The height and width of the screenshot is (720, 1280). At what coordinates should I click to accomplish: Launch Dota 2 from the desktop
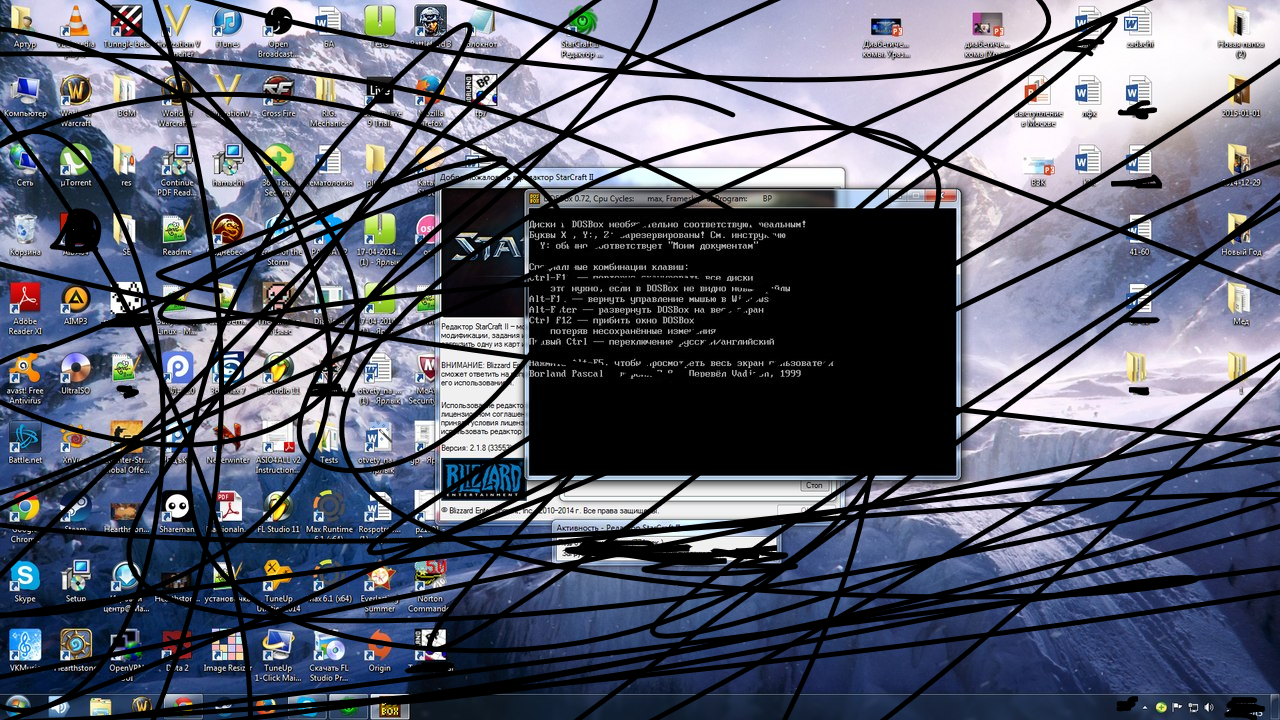coord(177,652)
